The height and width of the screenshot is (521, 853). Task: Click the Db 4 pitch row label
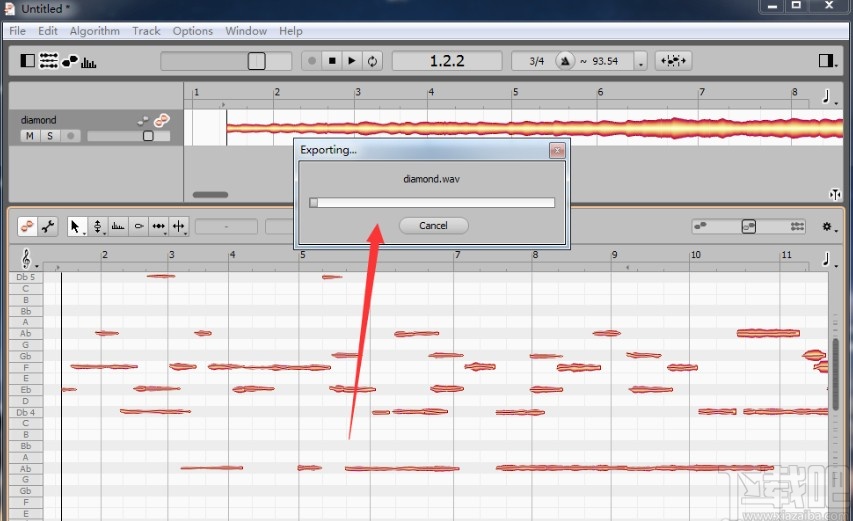coord(26,412)
